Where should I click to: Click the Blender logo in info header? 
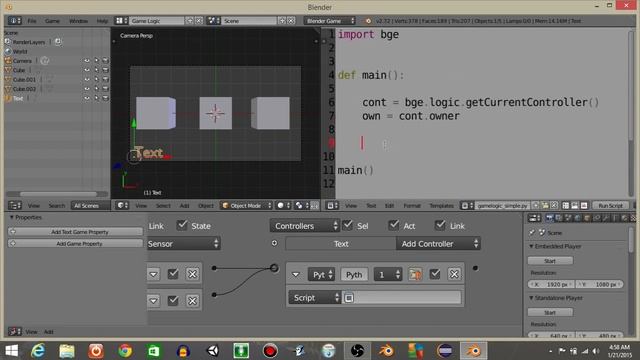coord(368,21)
